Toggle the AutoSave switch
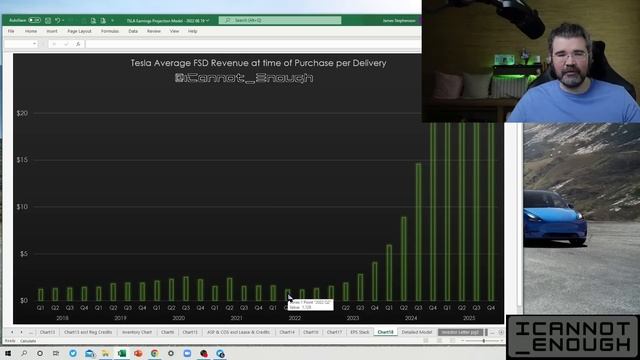640x360 pixels. click(34, 20)
